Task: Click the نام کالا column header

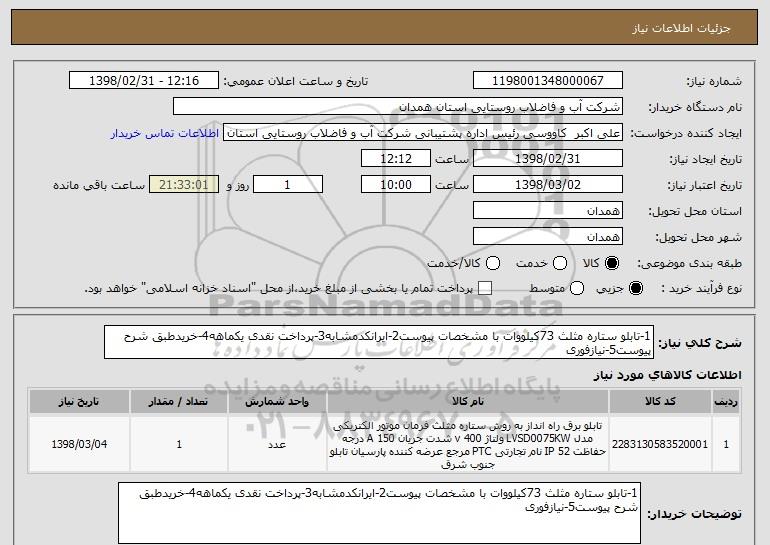Action: click(468, 402)
